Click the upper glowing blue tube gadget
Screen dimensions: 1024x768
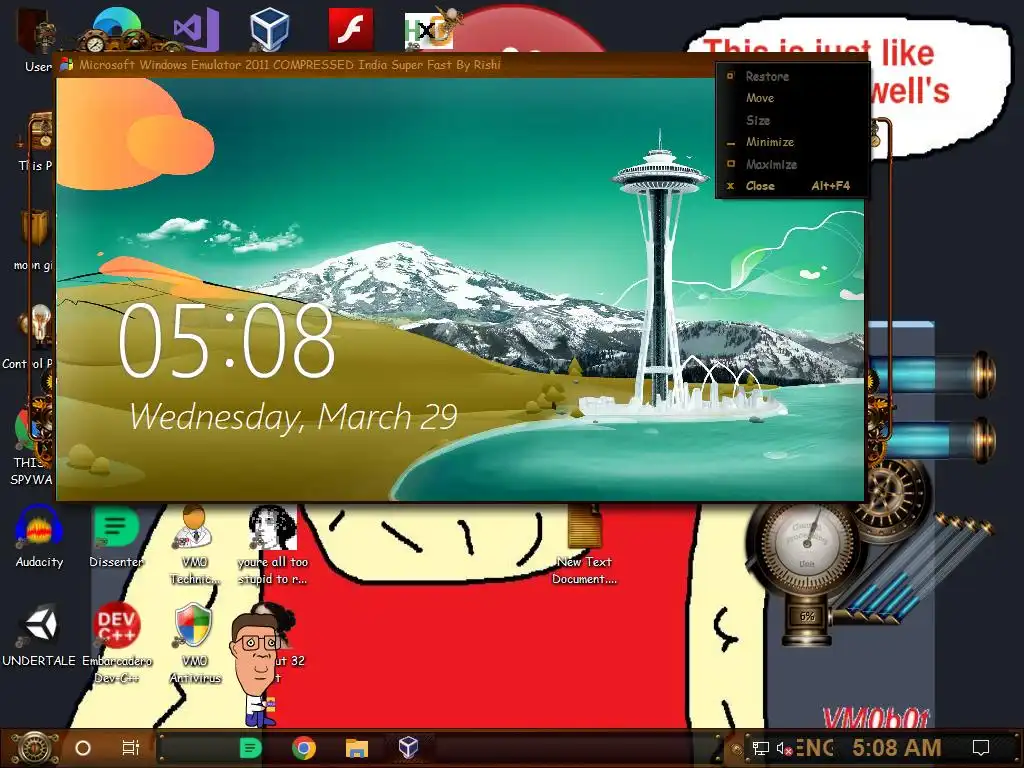931,375
